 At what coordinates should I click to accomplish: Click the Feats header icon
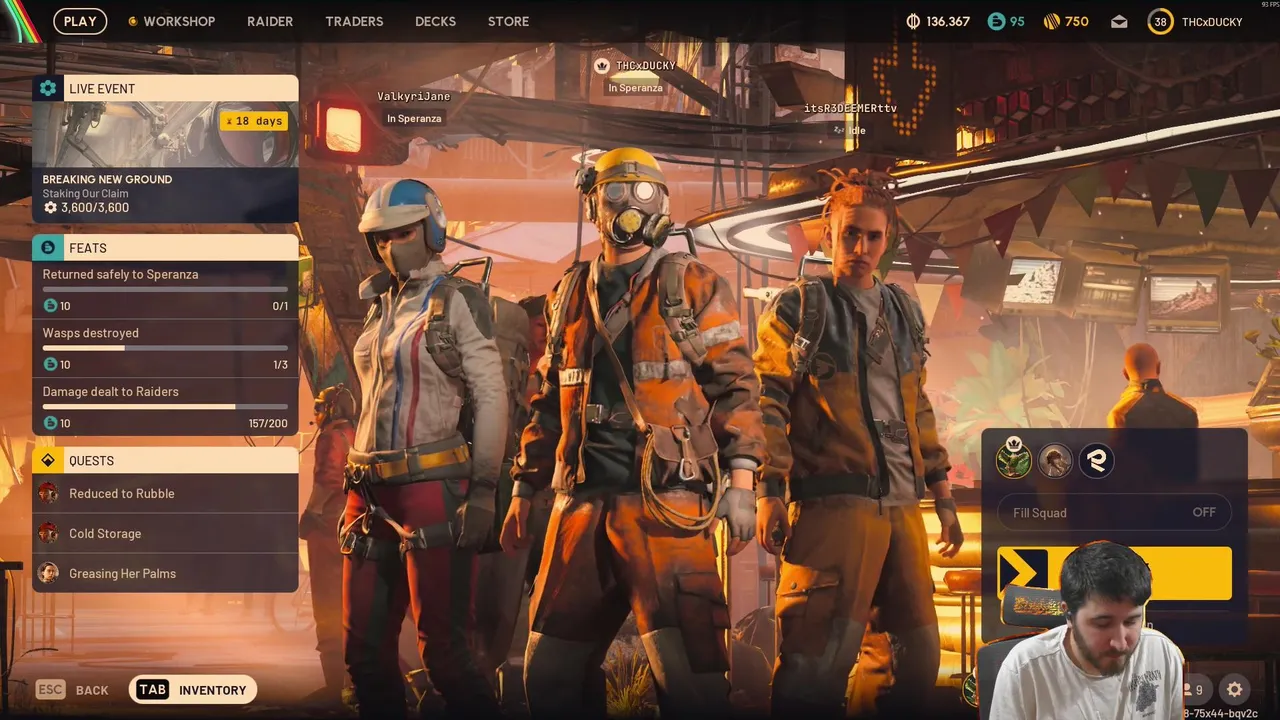pos(48,247)
